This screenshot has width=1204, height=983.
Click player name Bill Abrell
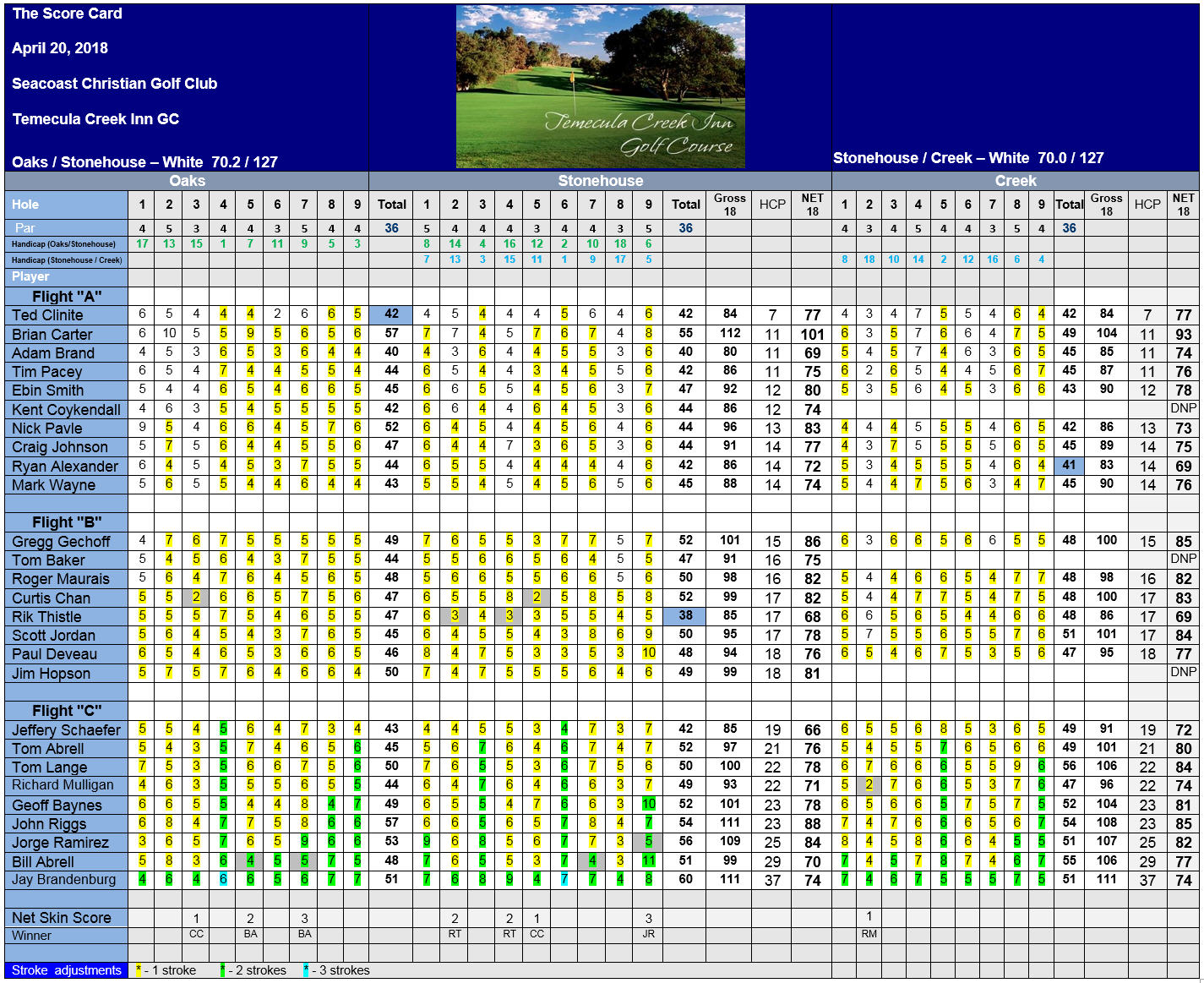tap(43, 862)
